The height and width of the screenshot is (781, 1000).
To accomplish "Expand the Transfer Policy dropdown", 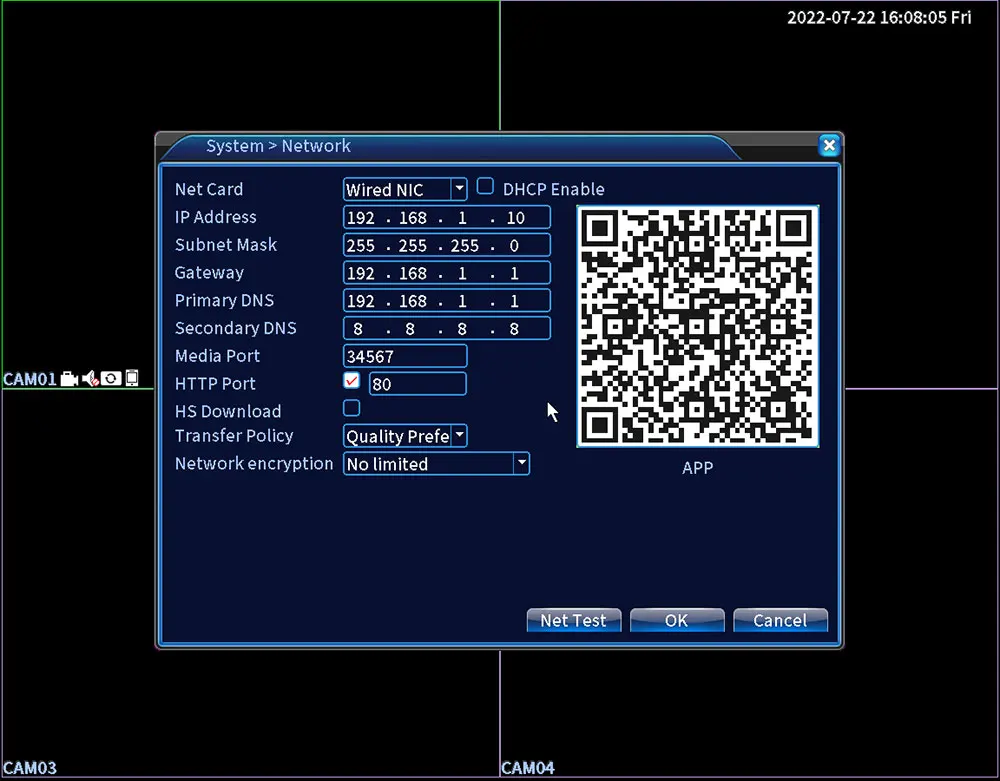I will (459, 436).
